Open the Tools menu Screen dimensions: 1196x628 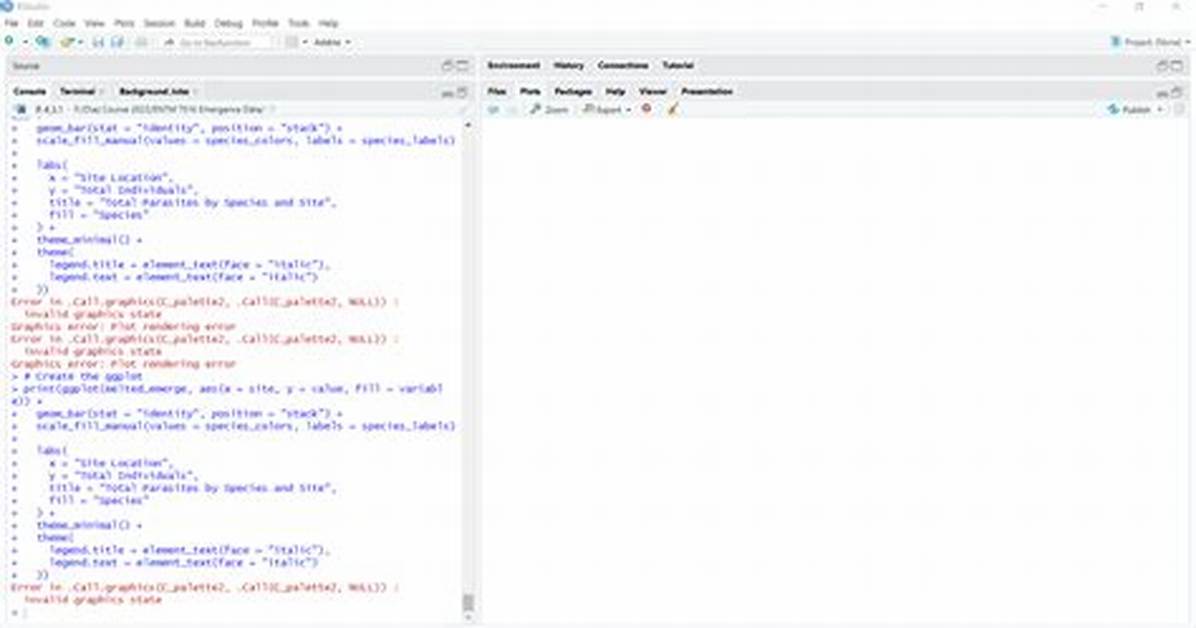coord(298,24)
